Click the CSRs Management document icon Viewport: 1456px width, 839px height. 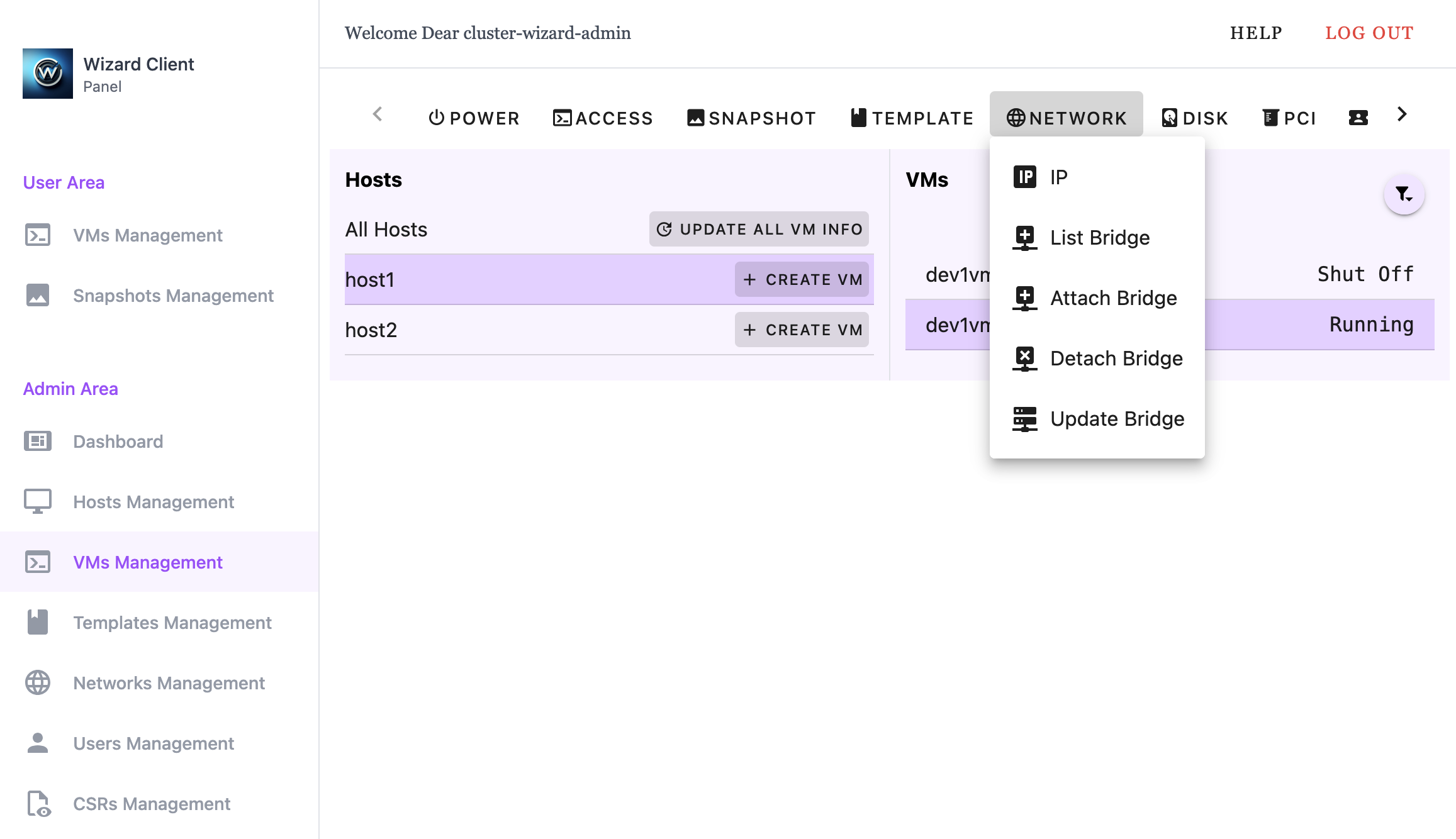coord(38,804)
